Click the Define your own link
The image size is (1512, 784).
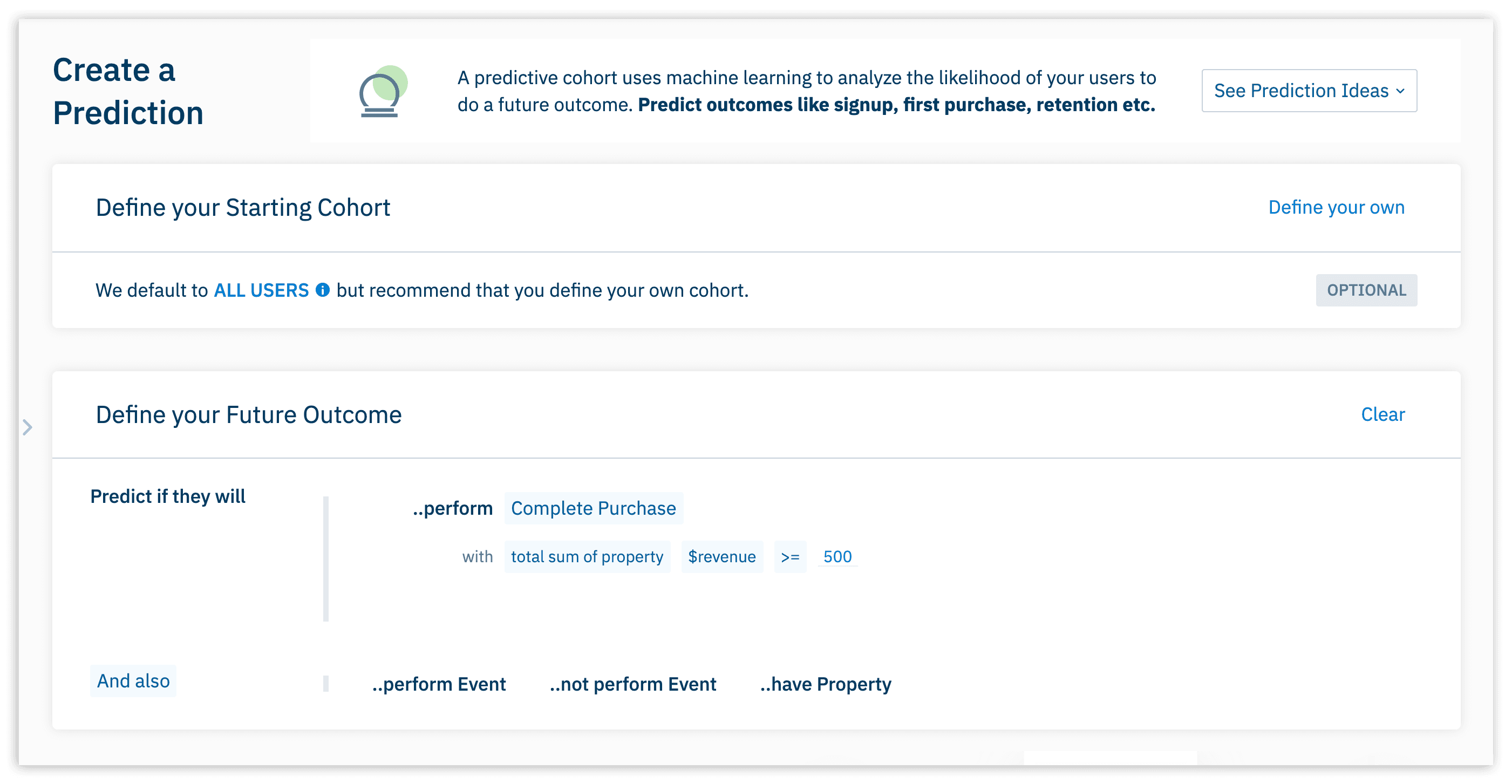click(1336, 207)
